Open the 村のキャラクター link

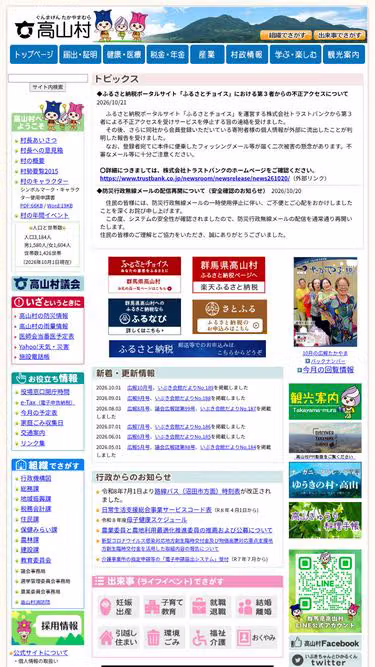(x=44, y=182)
